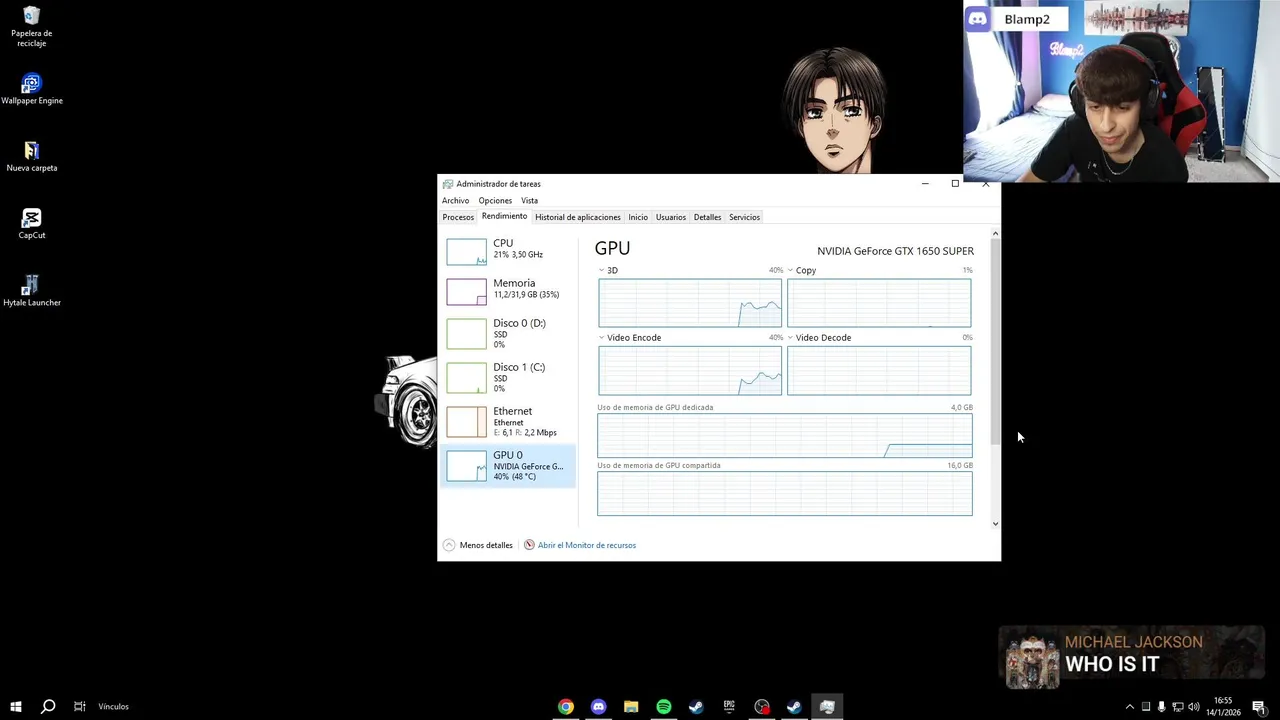Viewport: 1280px width, 720px height.
Task: Select GPU 0 in performance sidebar
Action: coord(509,465)
